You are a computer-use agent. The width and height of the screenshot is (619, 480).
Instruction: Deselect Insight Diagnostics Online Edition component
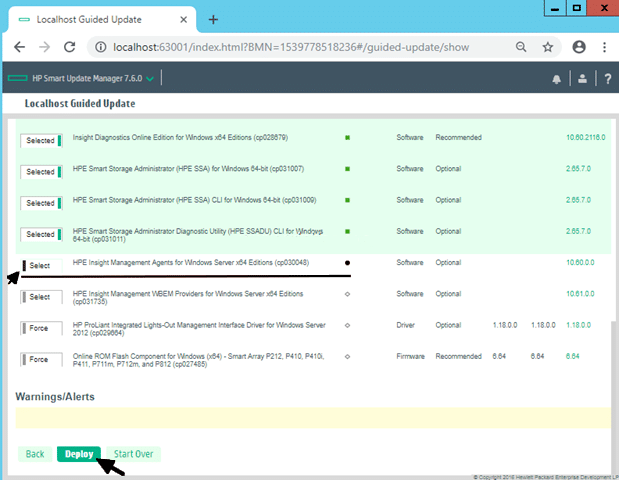[x=41, y=141]
